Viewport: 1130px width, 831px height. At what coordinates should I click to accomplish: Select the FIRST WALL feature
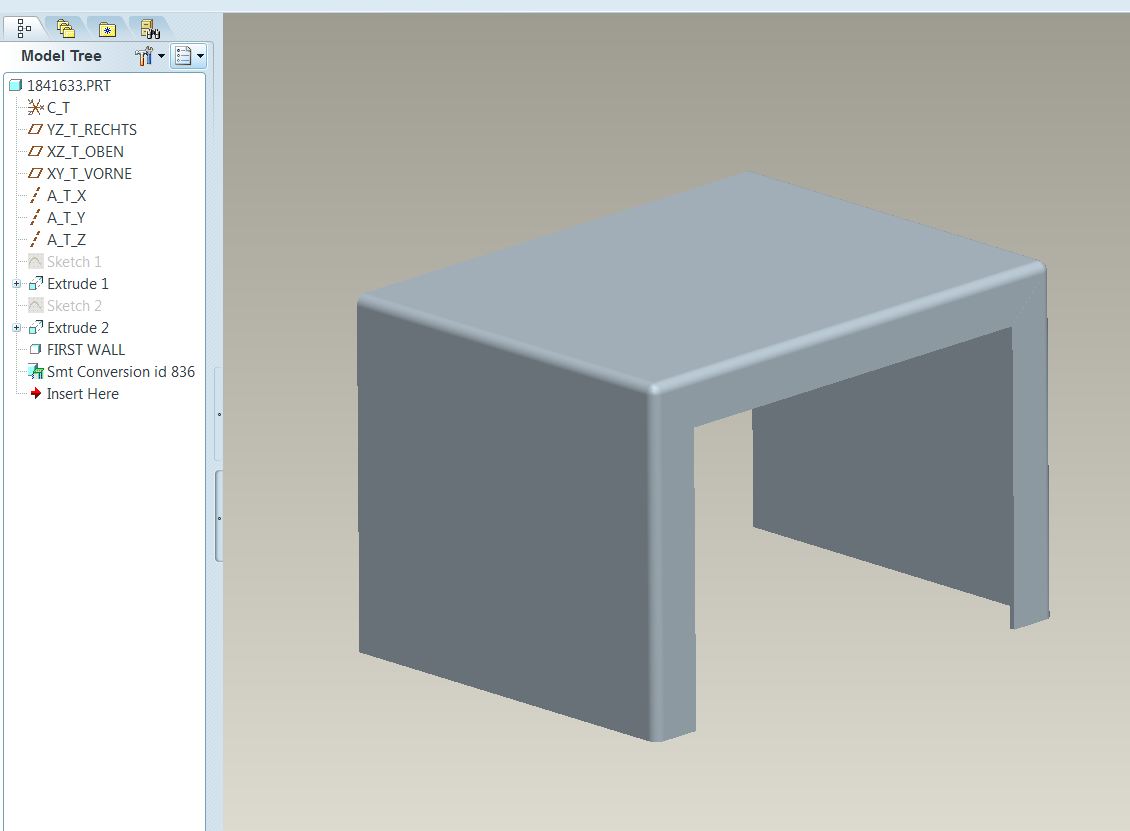[86, 350]
